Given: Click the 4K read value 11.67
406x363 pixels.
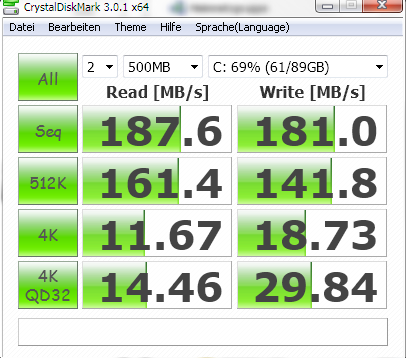Looking at the screenshot, I should [x=157, y=233].
